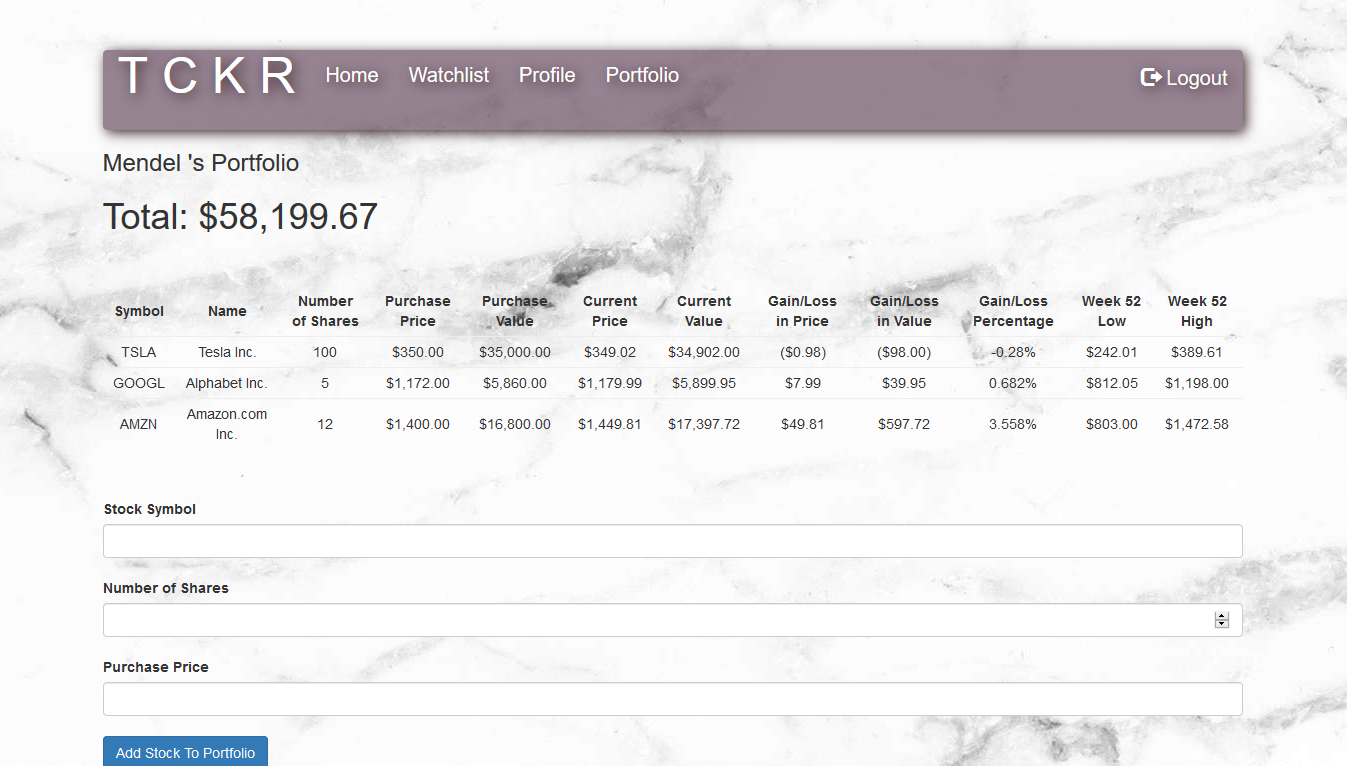The image size is (1347, 766).
Task: Click the Alphabet Inc. name cell
Action: pyautogui.click(x=227, y=383)
